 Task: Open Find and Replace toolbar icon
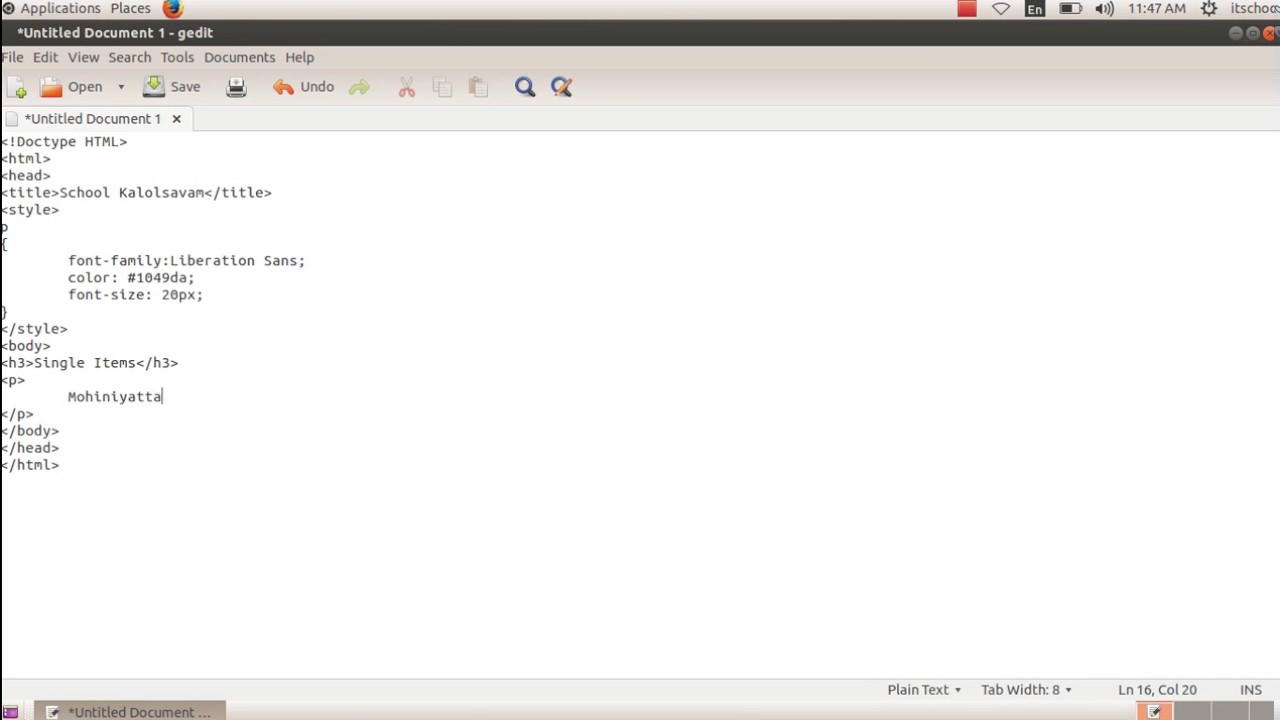pos(561,88)
